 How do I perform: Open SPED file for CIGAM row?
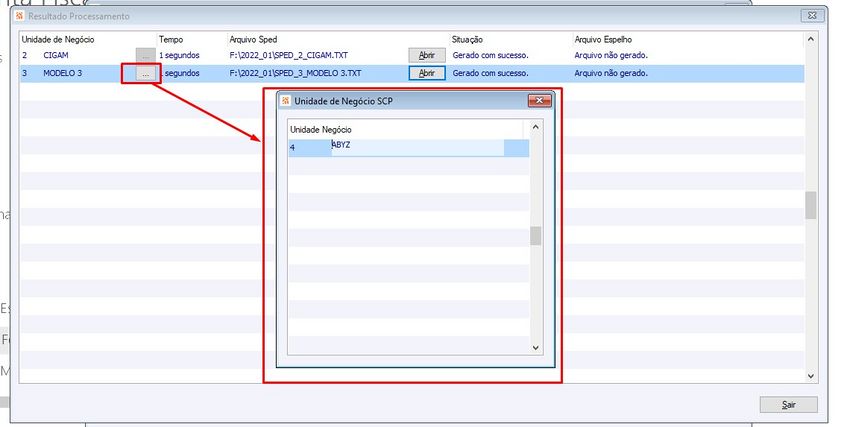pyautogui.click(x=427, y=55)
